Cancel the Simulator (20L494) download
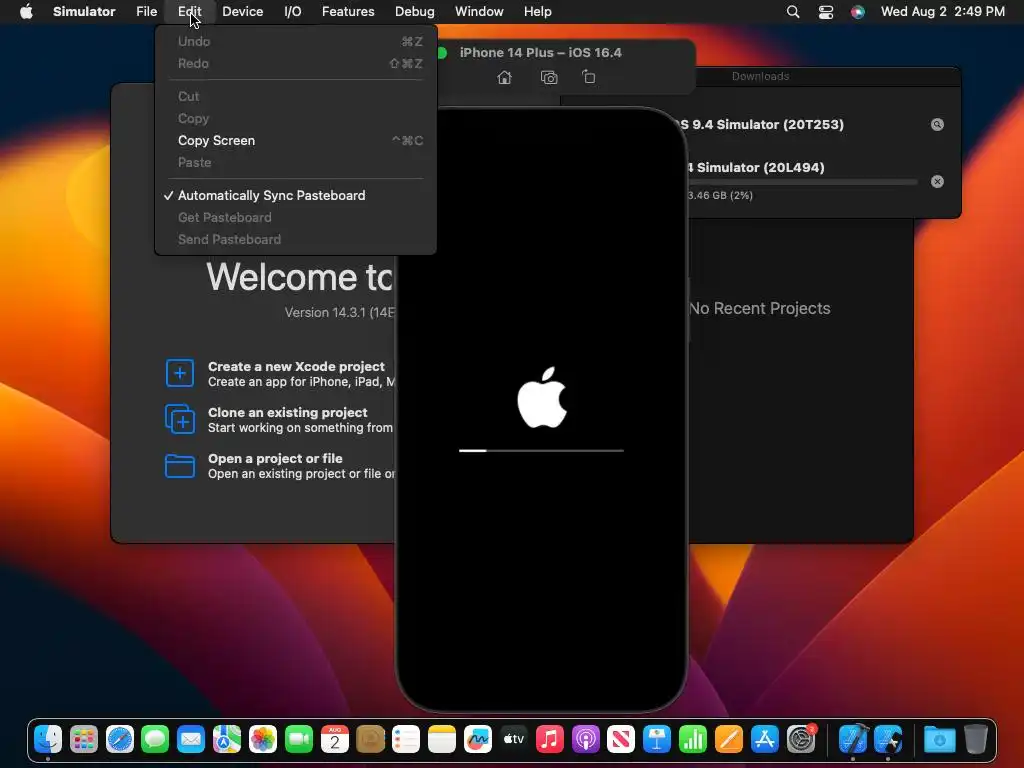 937,182
